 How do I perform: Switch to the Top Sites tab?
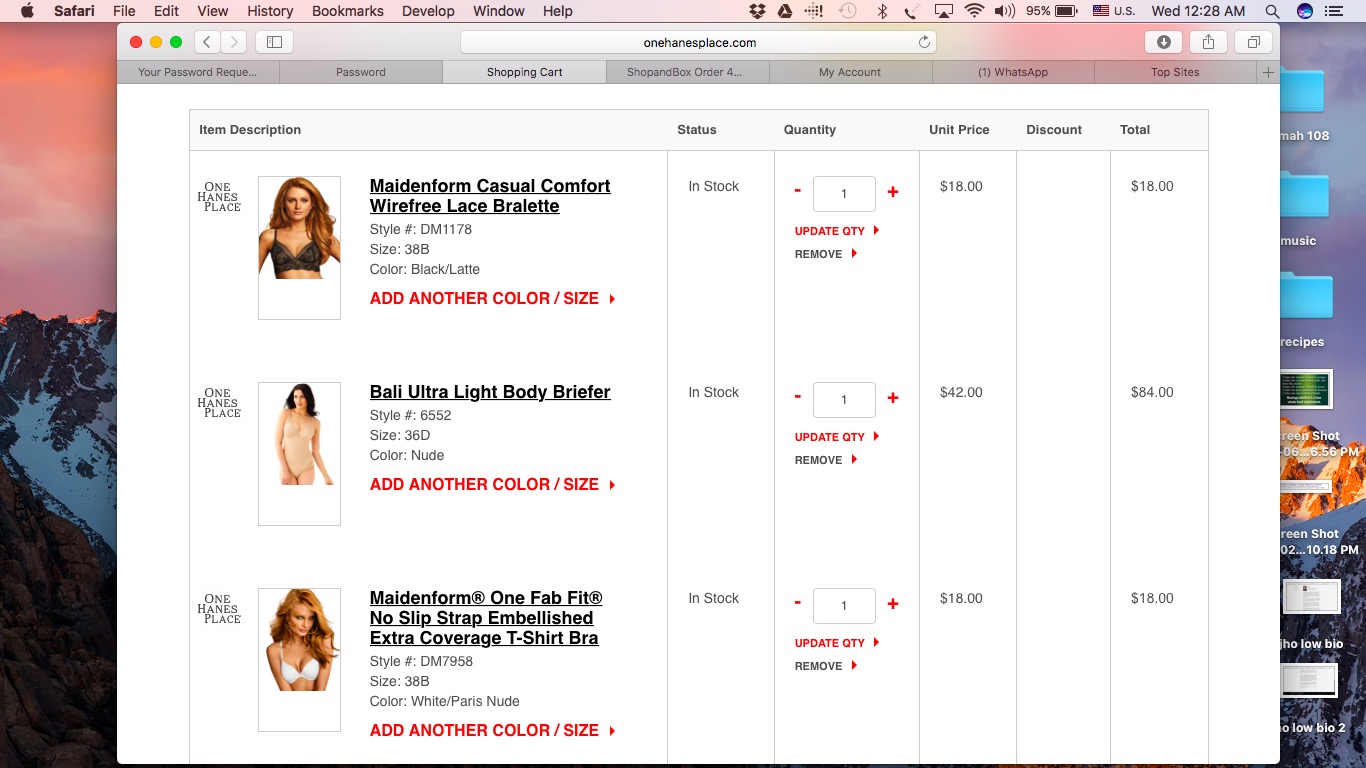click(x=1175, y=72)
